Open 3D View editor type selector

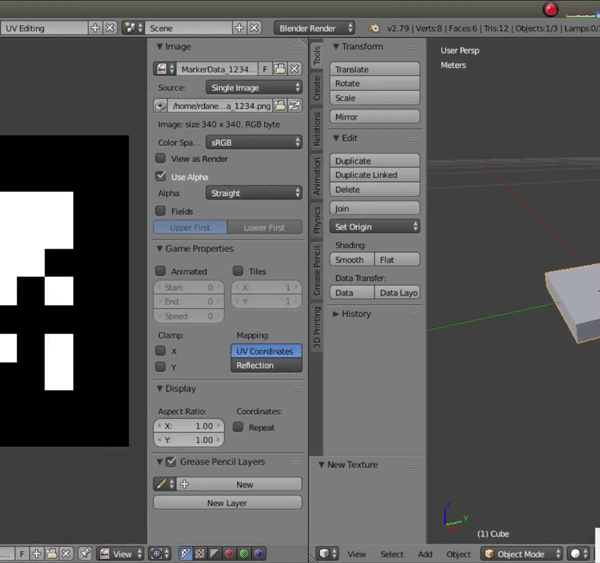pyautogui.click(x=327, y=553)
